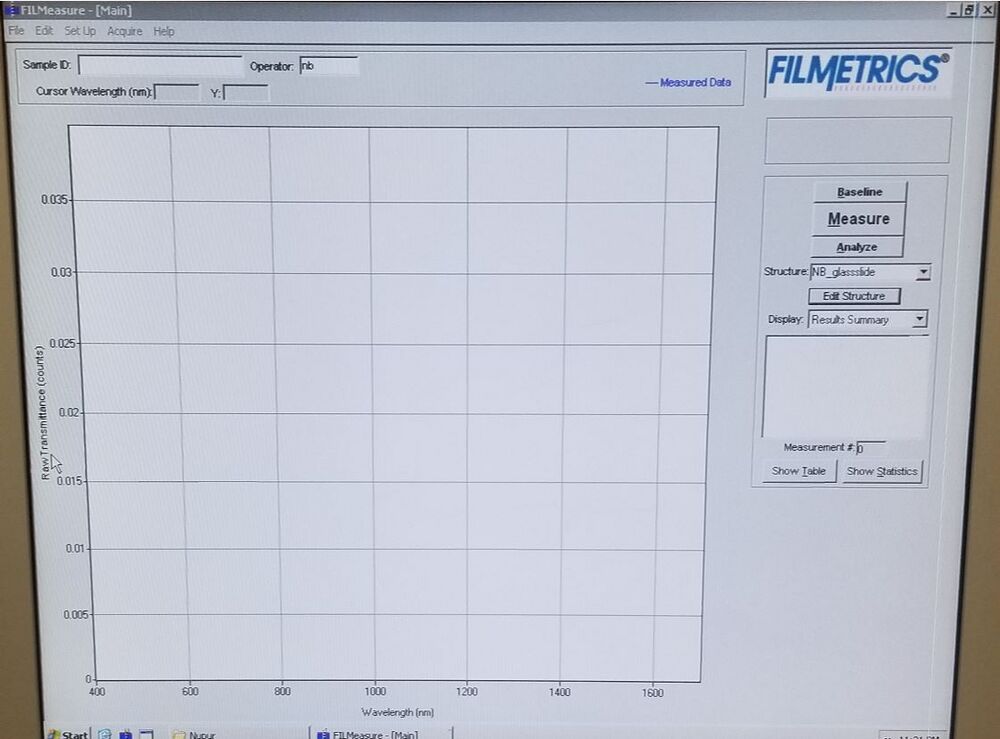Click into the Sample ID field
The height and width of the screenshot is (739, 1000).
[x=160, y=65]
